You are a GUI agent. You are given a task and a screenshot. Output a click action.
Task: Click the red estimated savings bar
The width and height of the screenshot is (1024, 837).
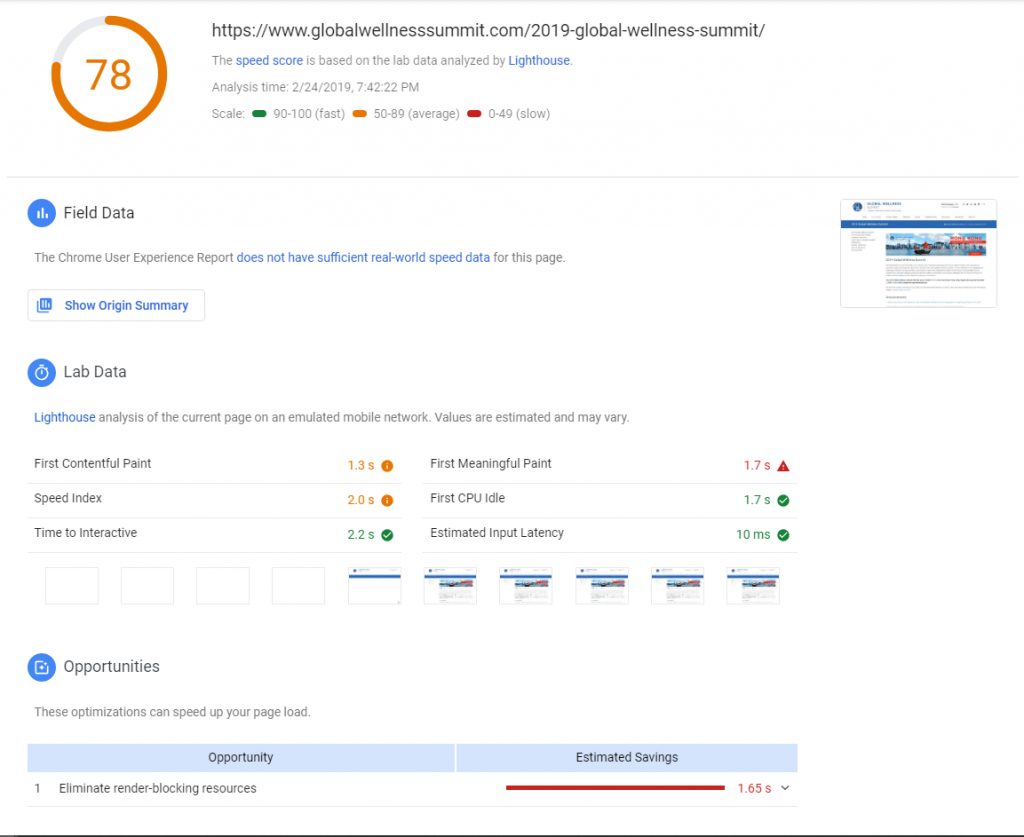pyautogui.click(x=615, y=788)
